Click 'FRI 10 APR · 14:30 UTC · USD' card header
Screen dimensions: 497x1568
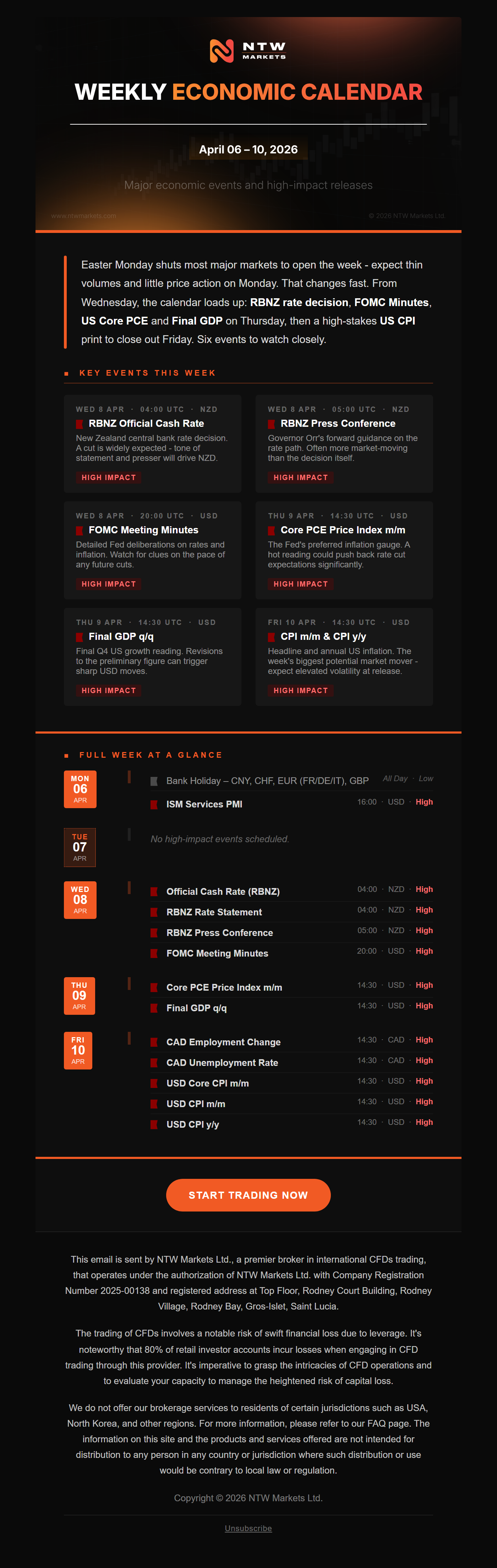(339, 623)
